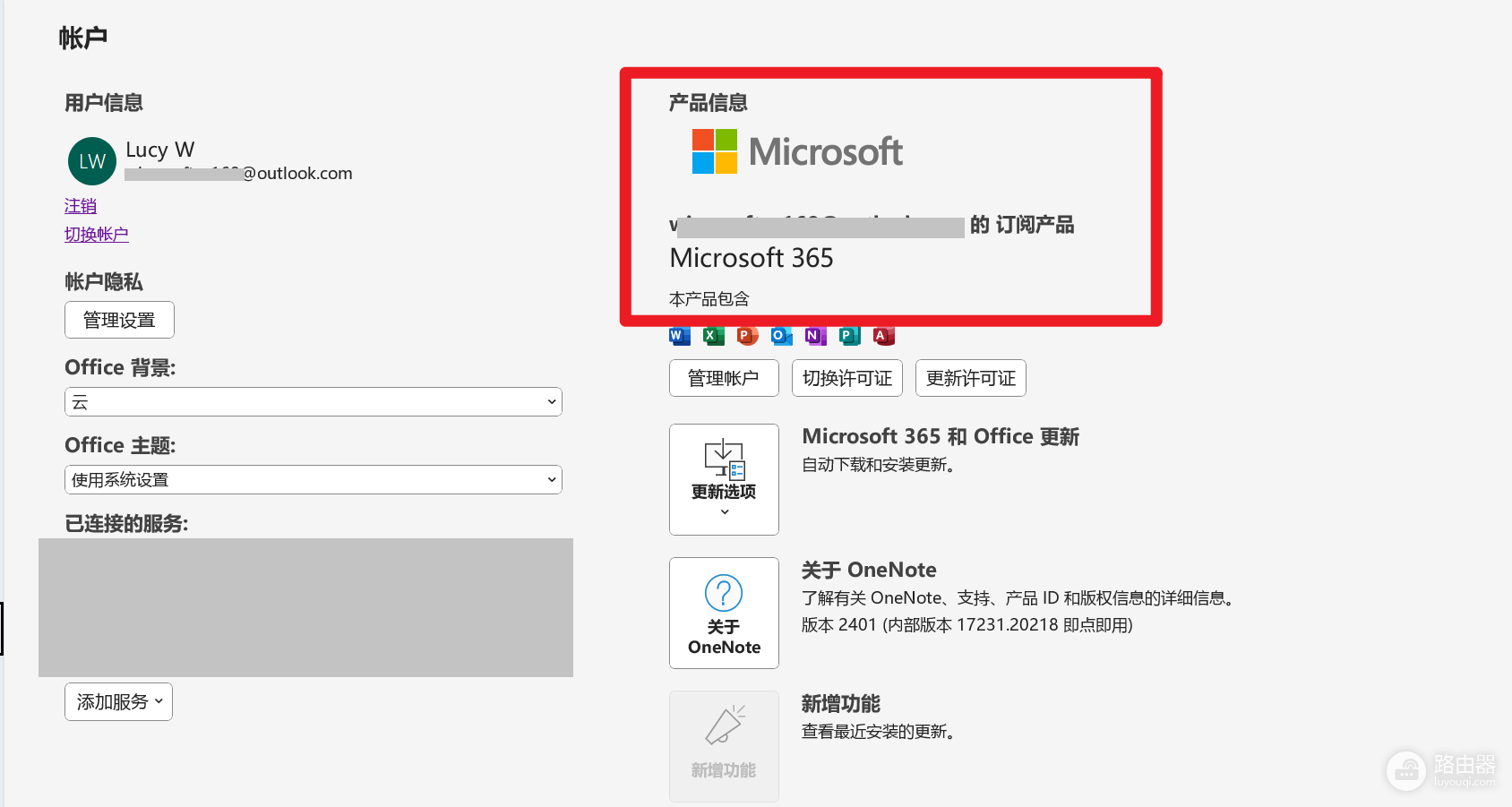Click the 切换帐户 switch account link
Viewport: 1512px width, 807px height.
point(97,234)
